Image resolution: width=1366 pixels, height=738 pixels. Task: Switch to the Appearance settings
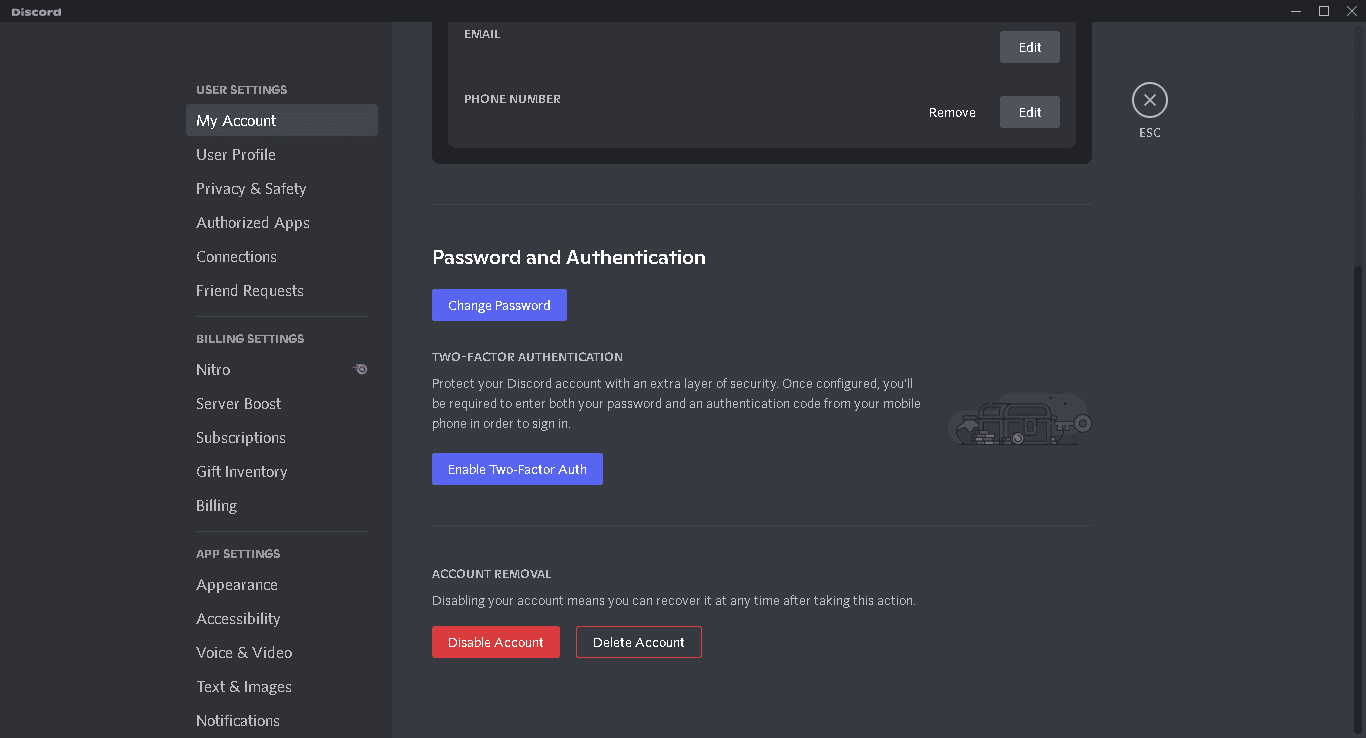237,585
